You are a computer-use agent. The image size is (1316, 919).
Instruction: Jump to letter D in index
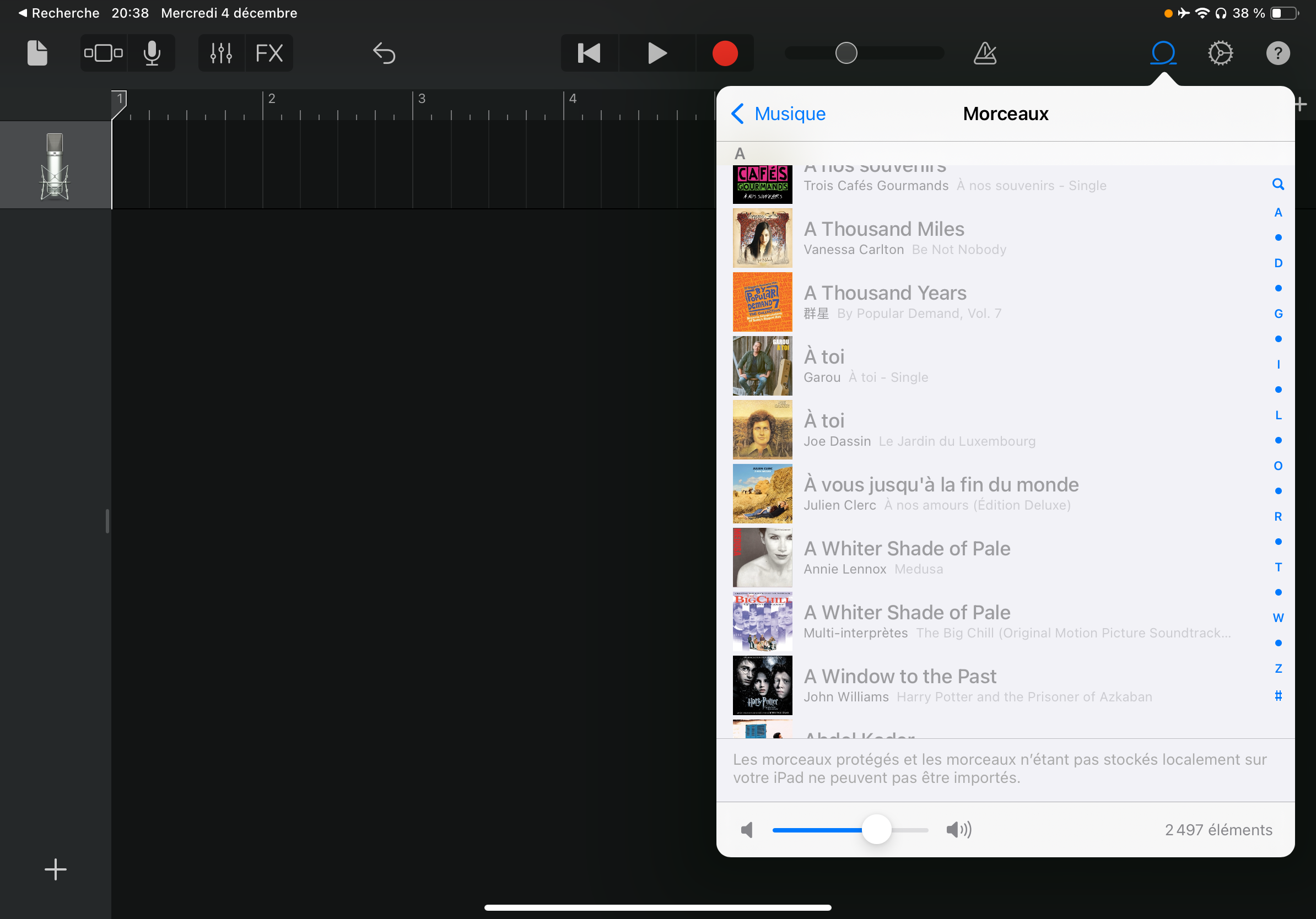[x=1277, y=263]
